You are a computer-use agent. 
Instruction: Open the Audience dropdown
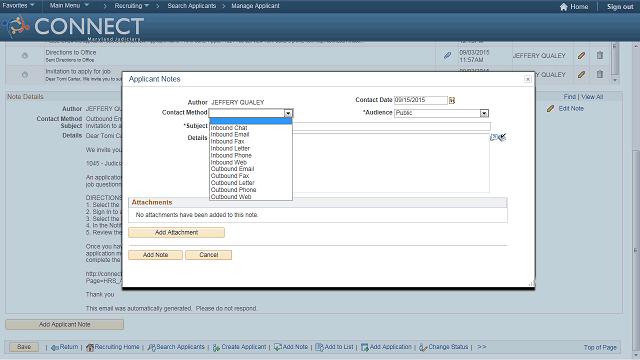(441, 113)
